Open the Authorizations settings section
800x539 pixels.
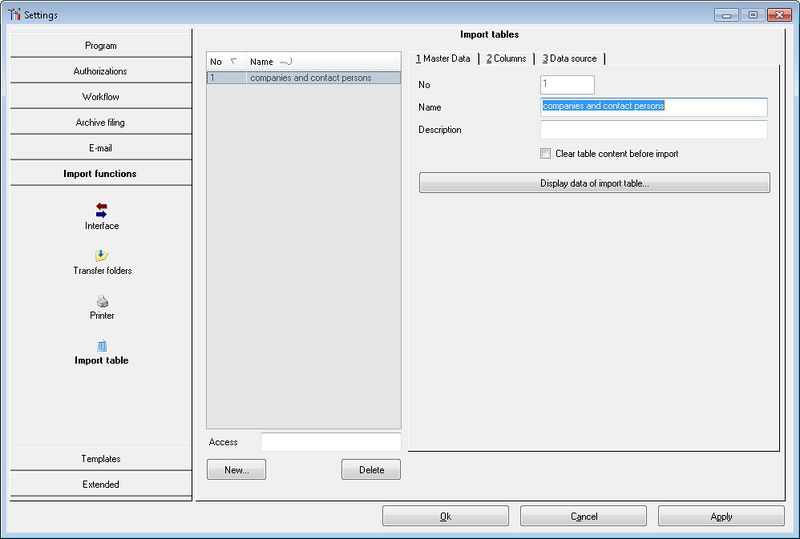click(101, 71)
